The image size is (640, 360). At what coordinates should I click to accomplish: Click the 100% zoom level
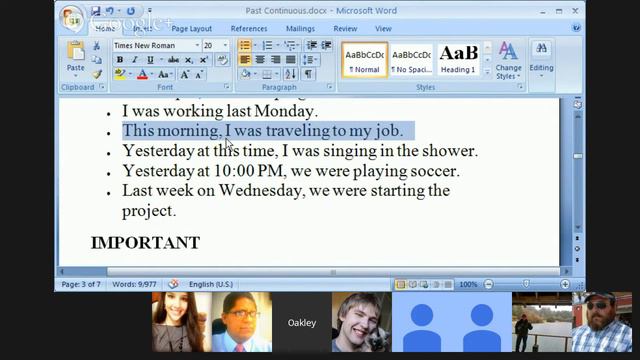(x=468, y=284)
